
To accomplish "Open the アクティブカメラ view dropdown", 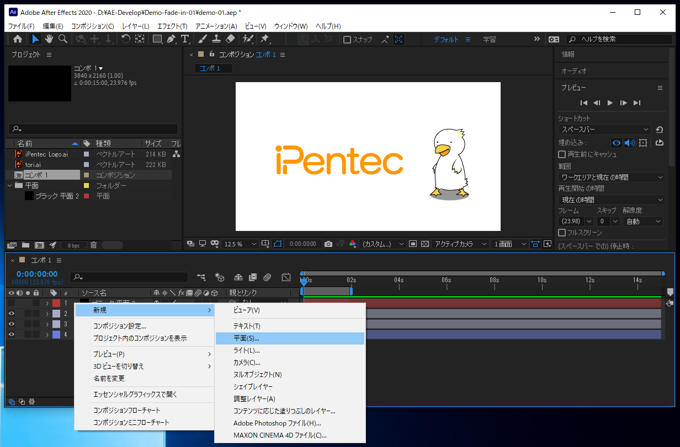I will (x=460, y=244).
